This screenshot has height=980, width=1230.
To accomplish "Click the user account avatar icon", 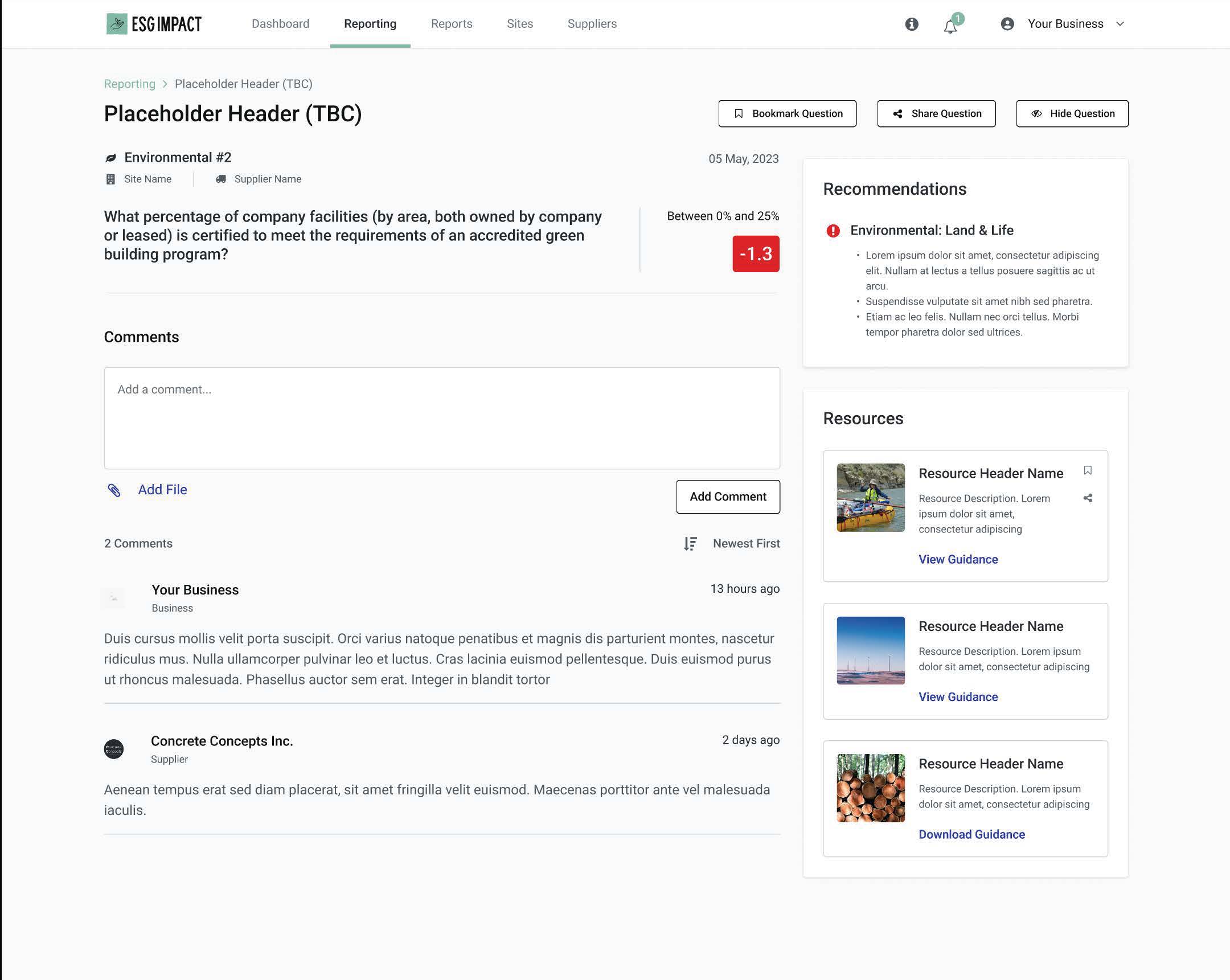I will [x=1007, y=24].
